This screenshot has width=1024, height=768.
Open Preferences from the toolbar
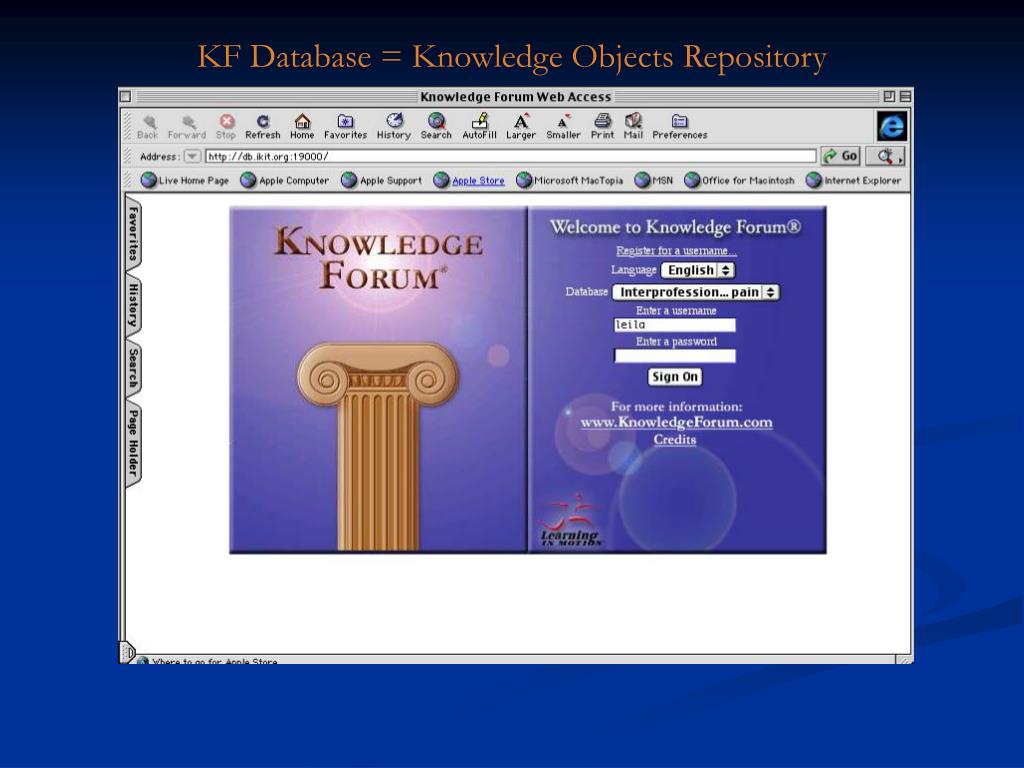coord(680,127)
